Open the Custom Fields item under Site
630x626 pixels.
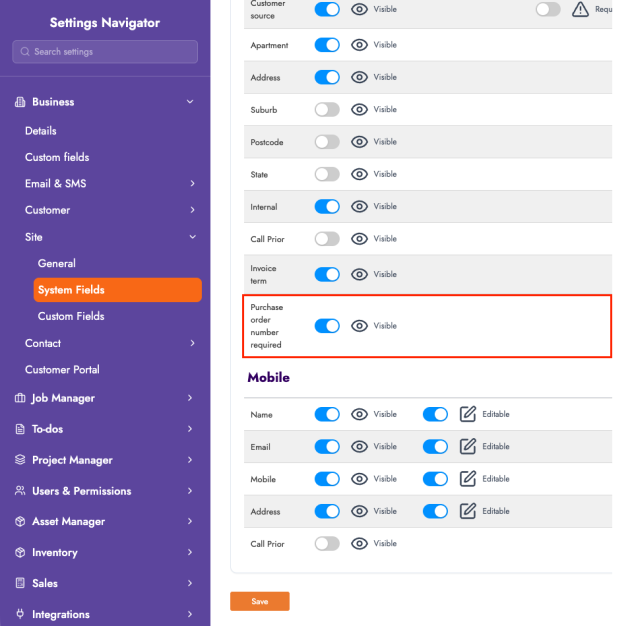tap(71, 316)
